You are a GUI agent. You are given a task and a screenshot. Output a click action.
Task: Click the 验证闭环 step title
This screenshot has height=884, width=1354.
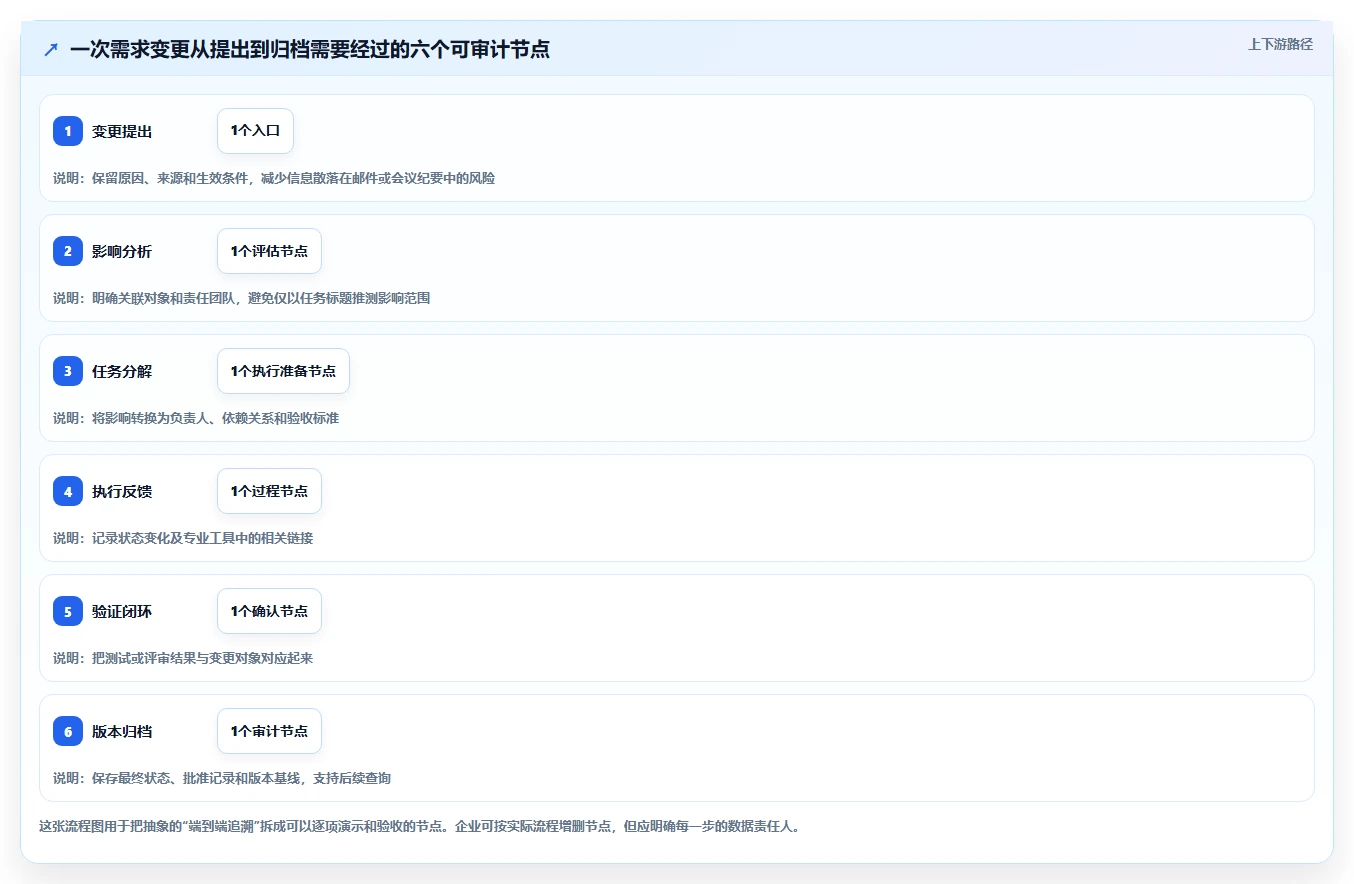[x=122, y=611]
